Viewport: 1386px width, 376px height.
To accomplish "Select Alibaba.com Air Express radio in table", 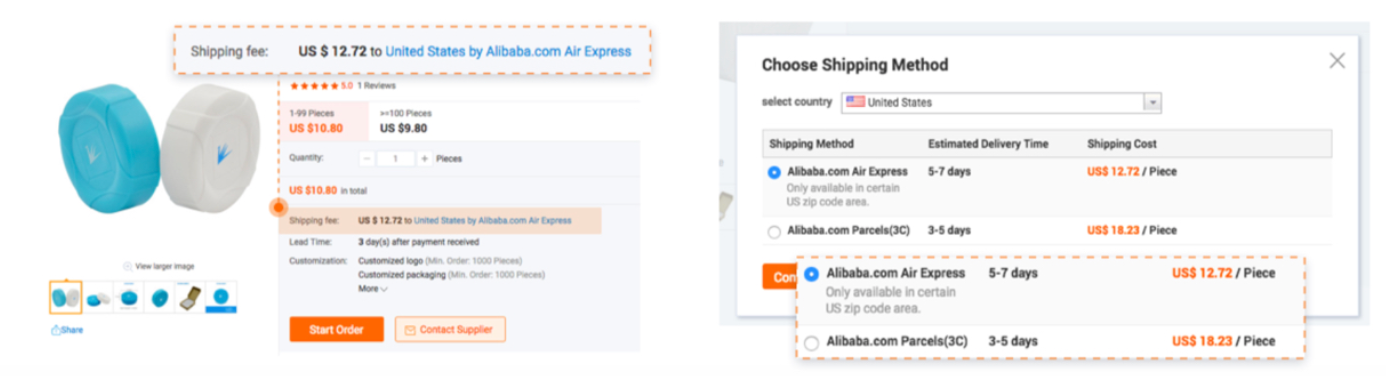I will point(774,172).
